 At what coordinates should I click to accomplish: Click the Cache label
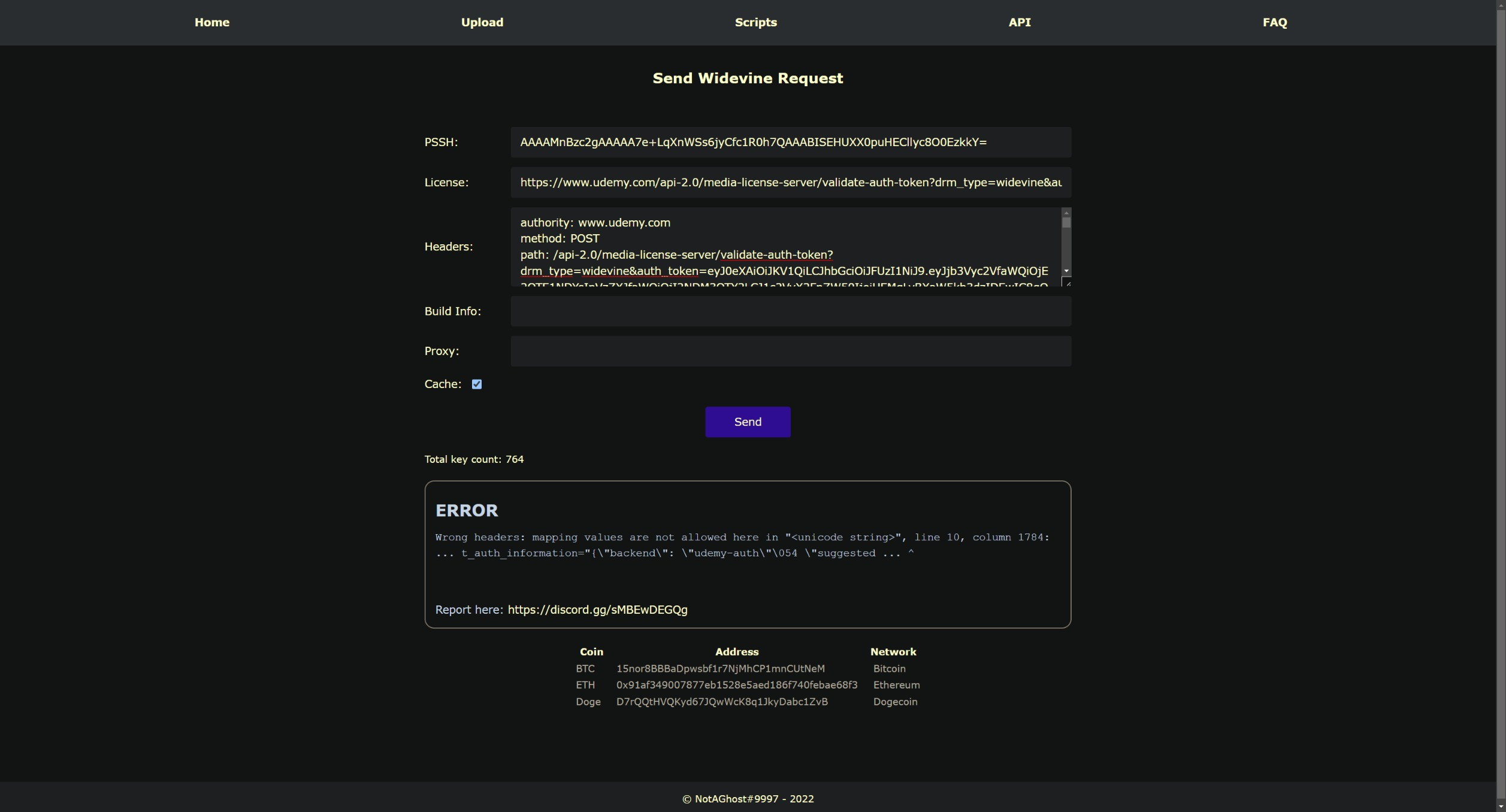pos(443,384)
